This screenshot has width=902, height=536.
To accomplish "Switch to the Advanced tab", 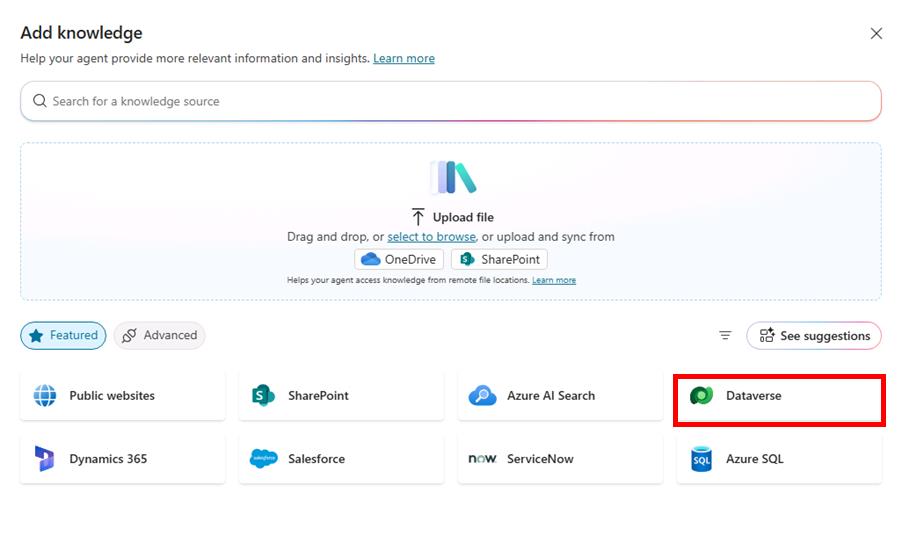I will tap(159, 336).
